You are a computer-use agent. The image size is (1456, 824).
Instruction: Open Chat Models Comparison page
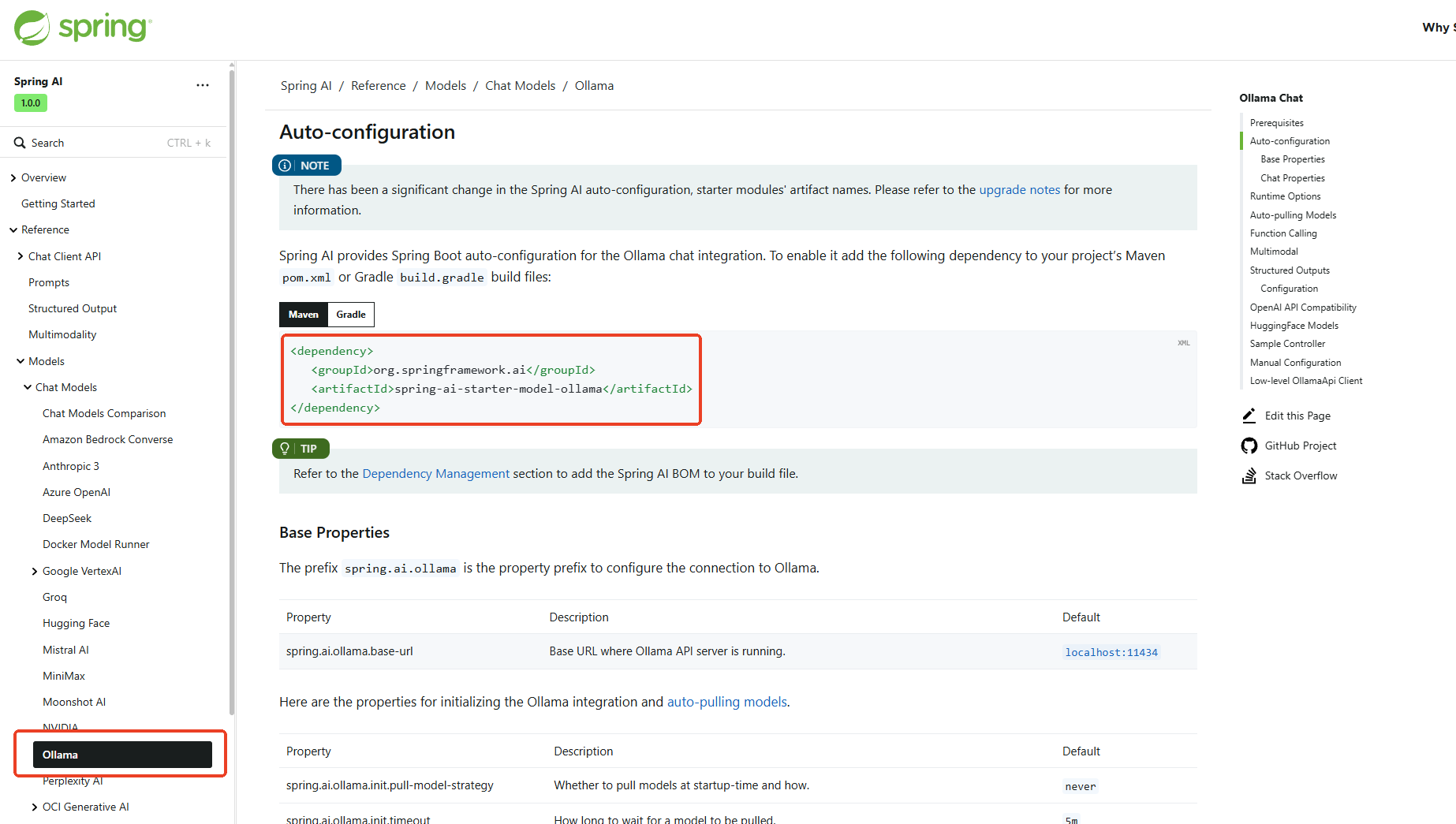click(104, 413)
